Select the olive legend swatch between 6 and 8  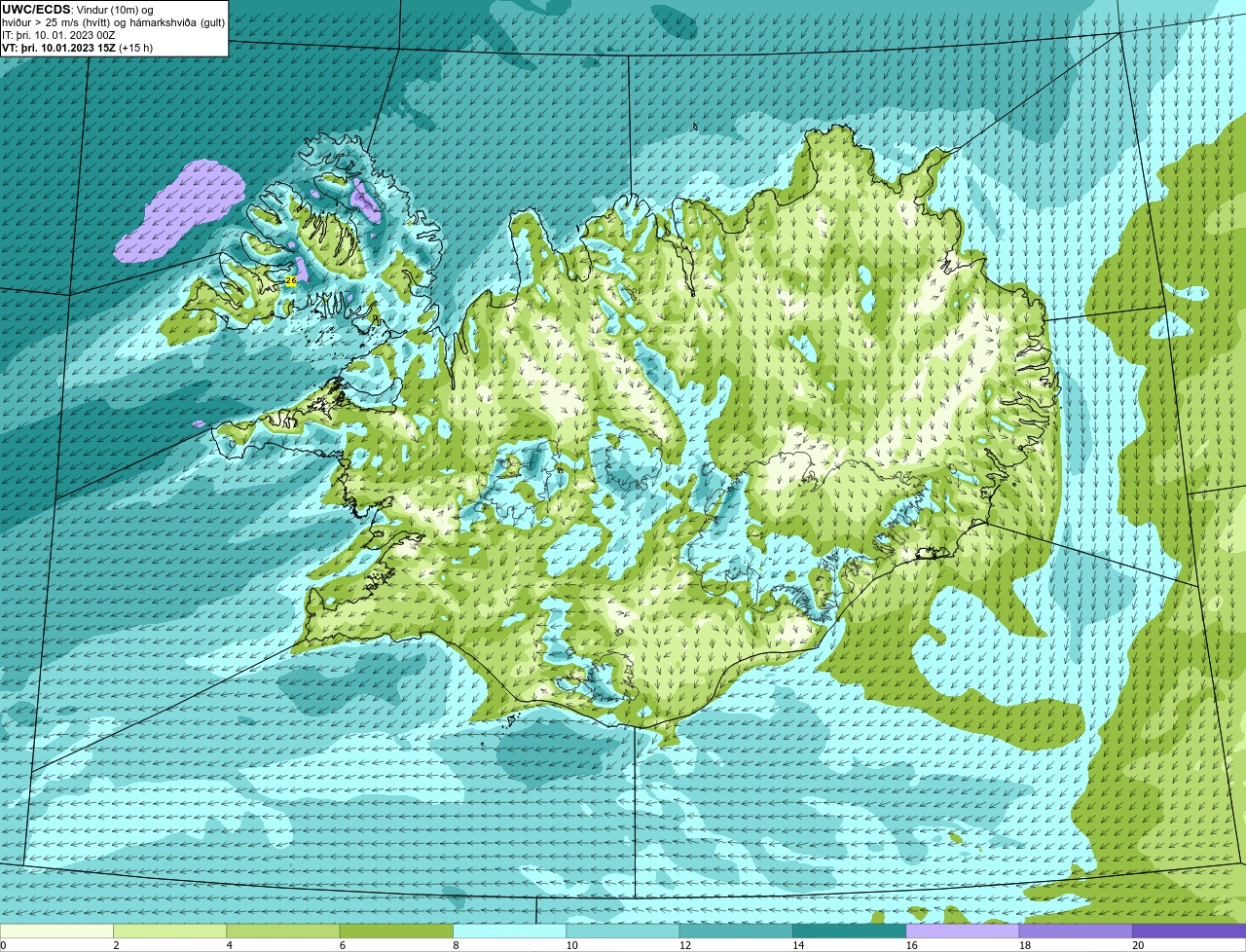click(396, 931)
